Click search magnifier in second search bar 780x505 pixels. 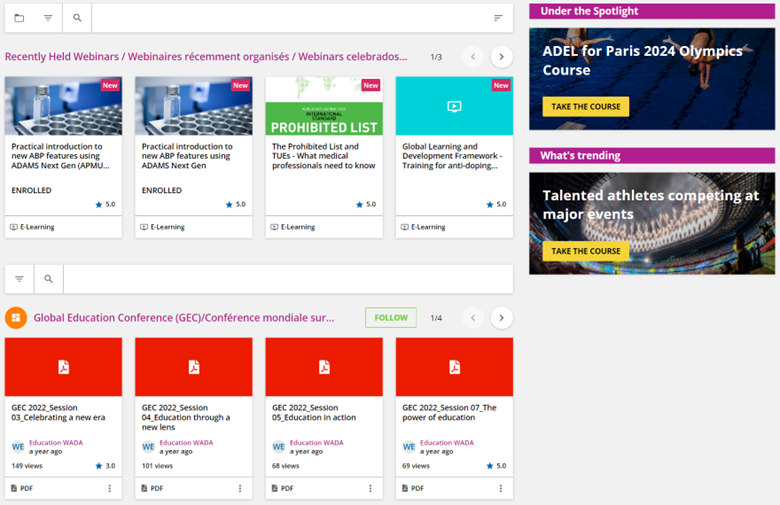(48, 279)
